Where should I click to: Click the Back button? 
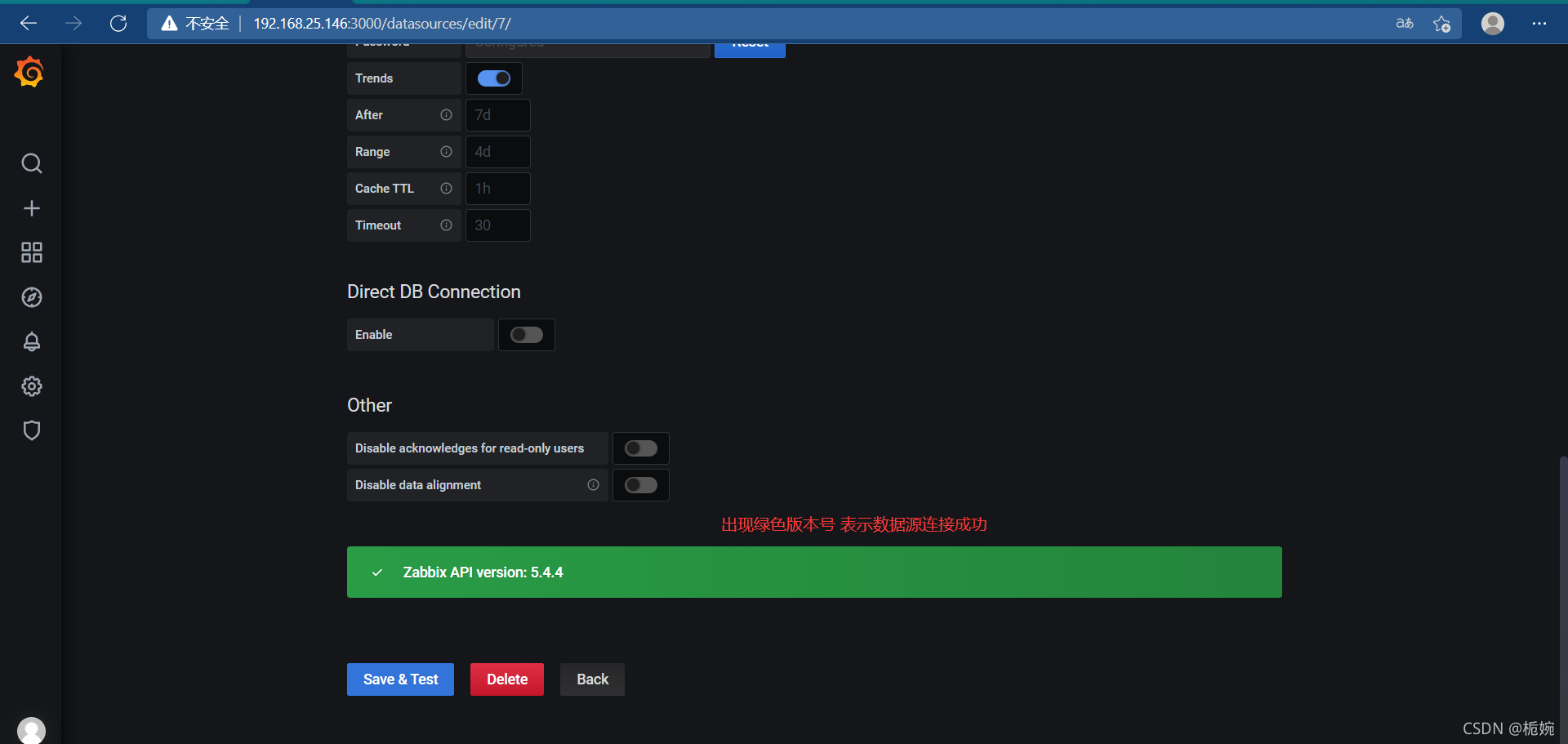point(592,679)
